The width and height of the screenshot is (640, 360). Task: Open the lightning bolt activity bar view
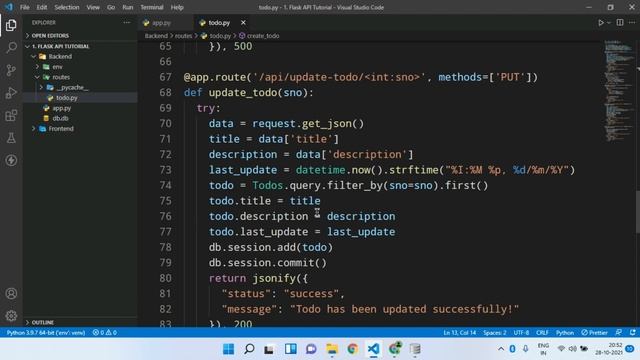pyautogui.click(x=11, y=160)
